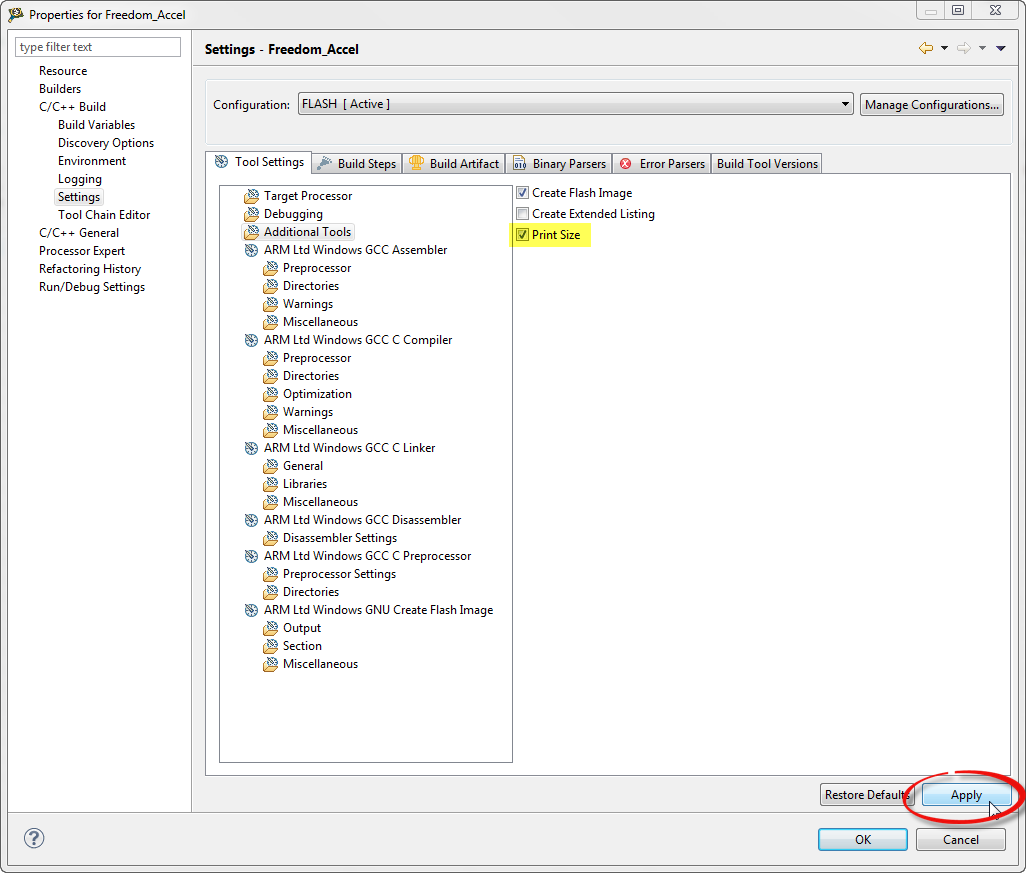Select Tool Chain Editor in sidebar
The image size is (1026, 873).
click(104, 215)
